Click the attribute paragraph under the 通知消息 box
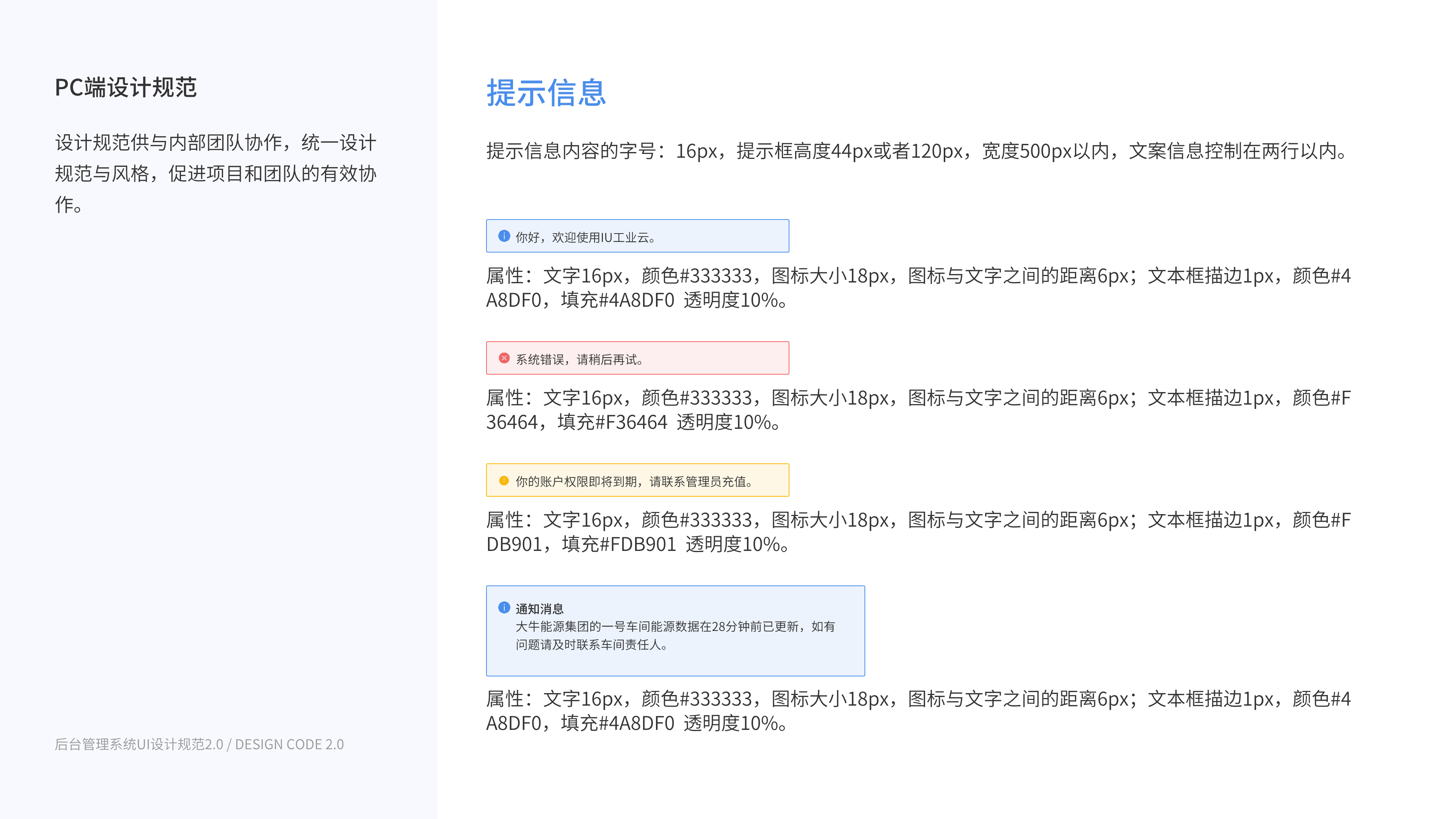Viewport: 1456px width, 819px height. click(x=918, y=711)
